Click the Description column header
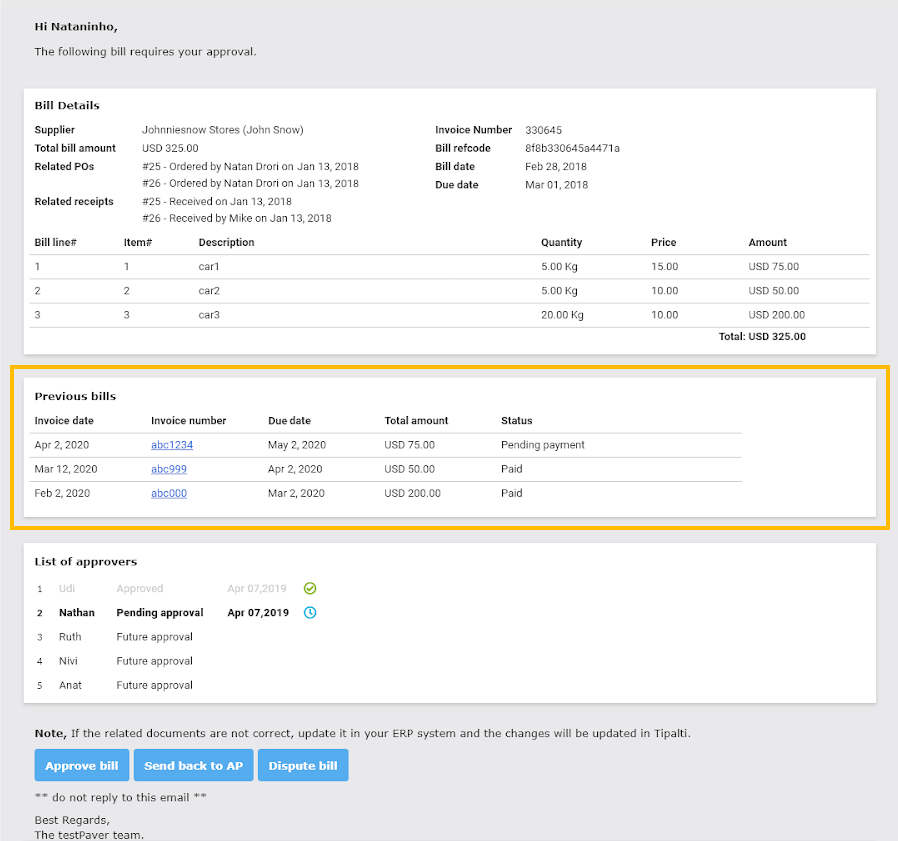Viewport: 898px width, 841px height. [x=226, y=242]
